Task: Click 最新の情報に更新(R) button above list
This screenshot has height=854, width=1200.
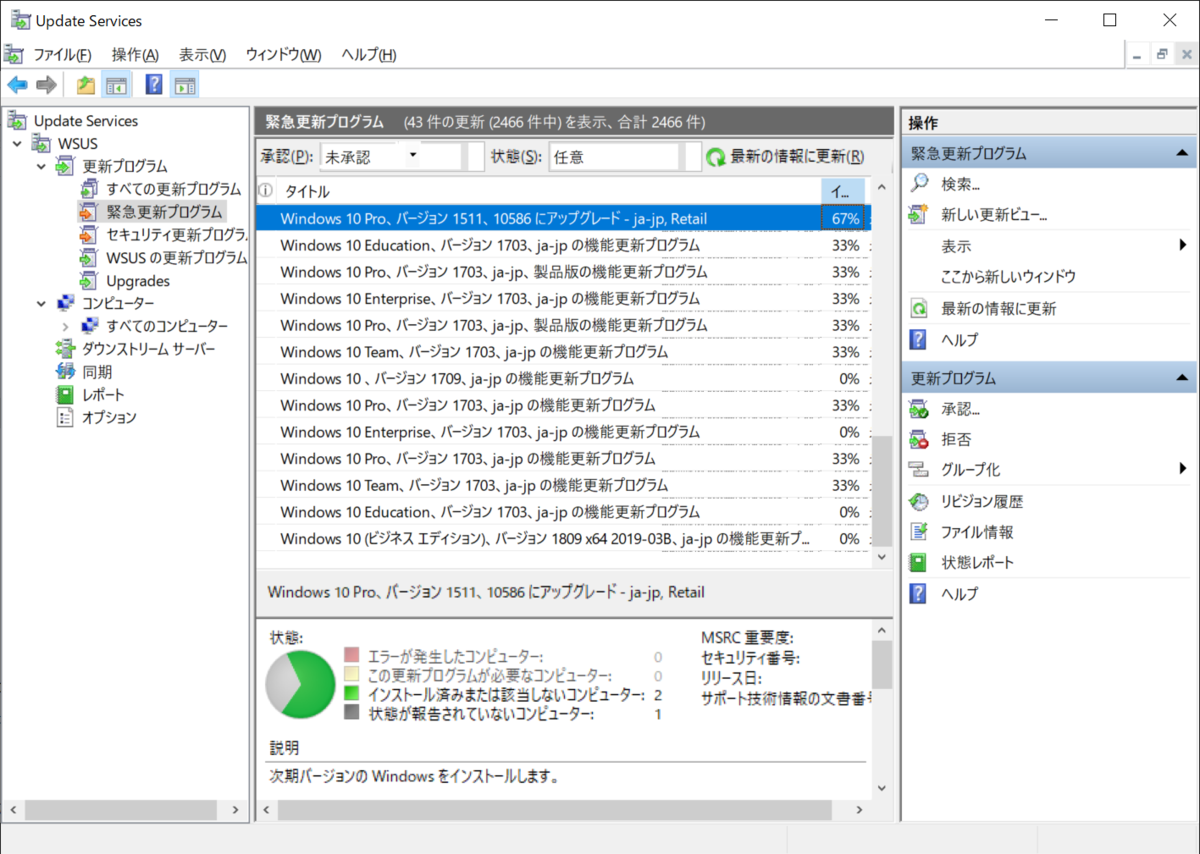Action: [x=785, y=156]
